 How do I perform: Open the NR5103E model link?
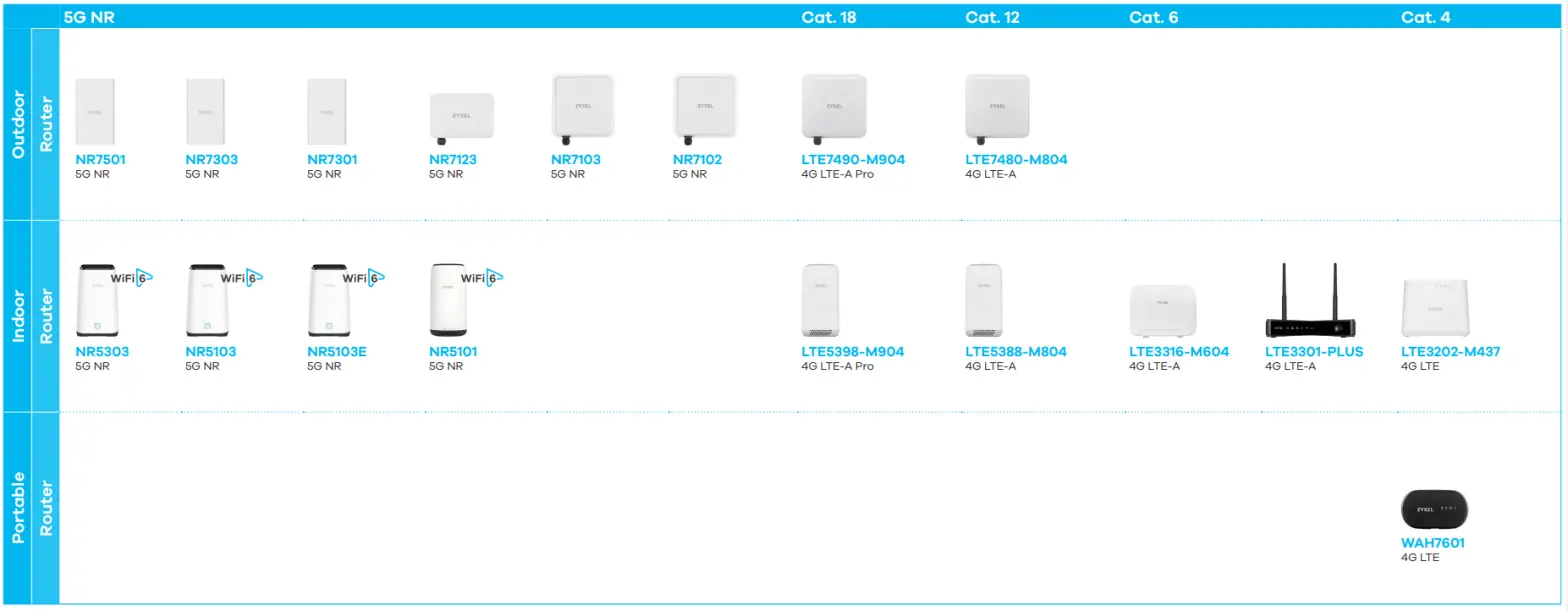pos(338,352)
